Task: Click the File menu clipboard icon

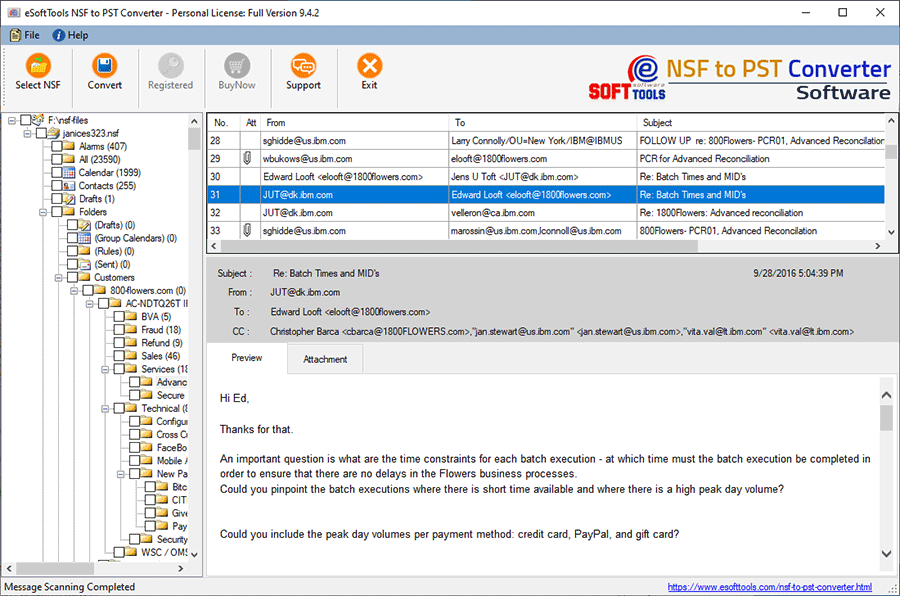Action: click(15, 35)
